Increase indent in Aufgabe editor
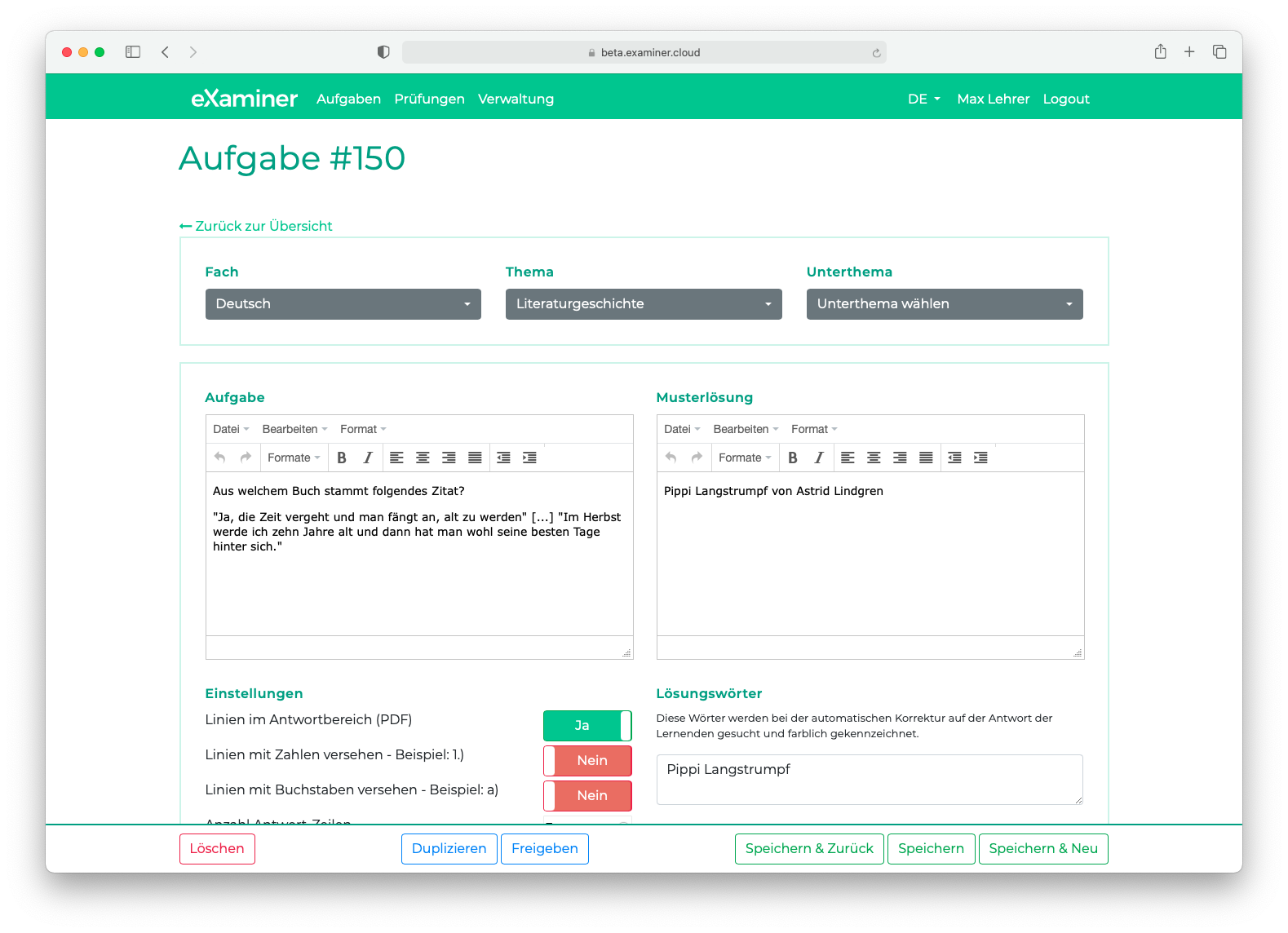Screen dimensions: 1288x933 point(529,458)
